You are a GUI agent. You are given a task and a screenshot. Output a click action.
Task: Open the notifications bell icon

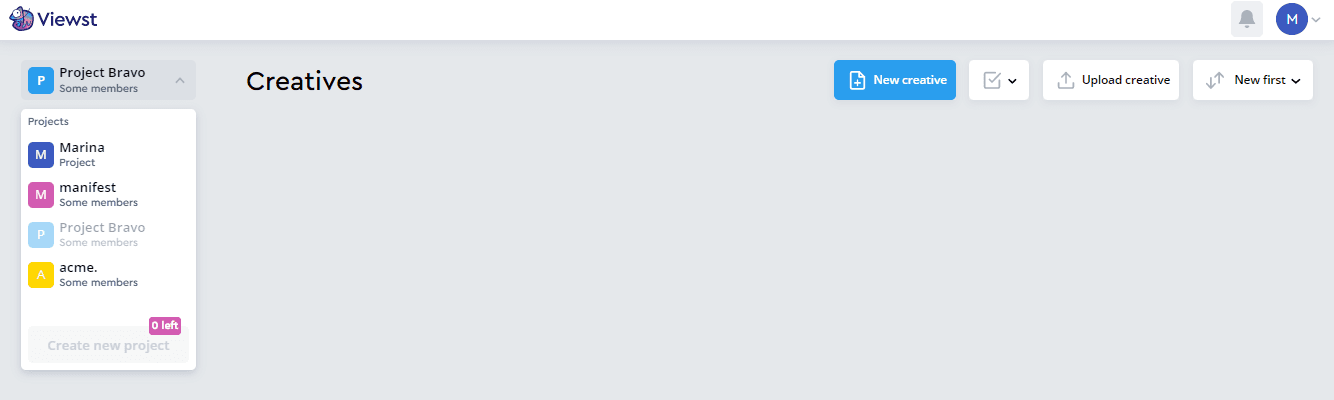pyautogui.click(x=1247, y=19)
